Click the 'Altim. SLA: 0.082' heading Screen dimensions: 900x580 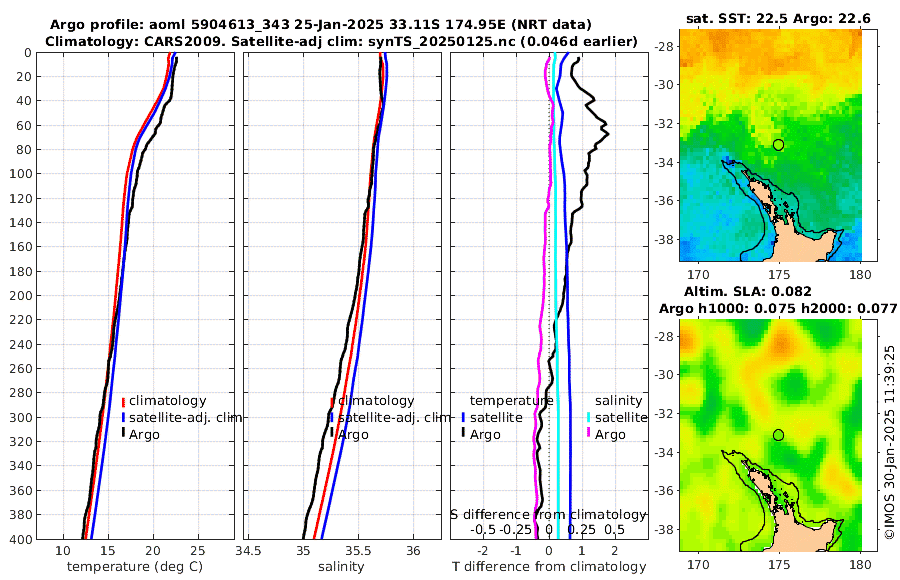click(747, 291)
